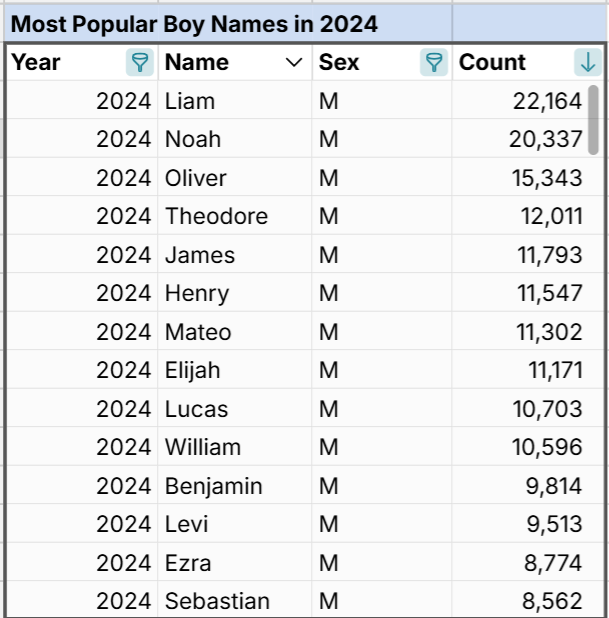Click the Year column header label
The height and width of the screenshot is (618, 609).
[x=36, y=63]
